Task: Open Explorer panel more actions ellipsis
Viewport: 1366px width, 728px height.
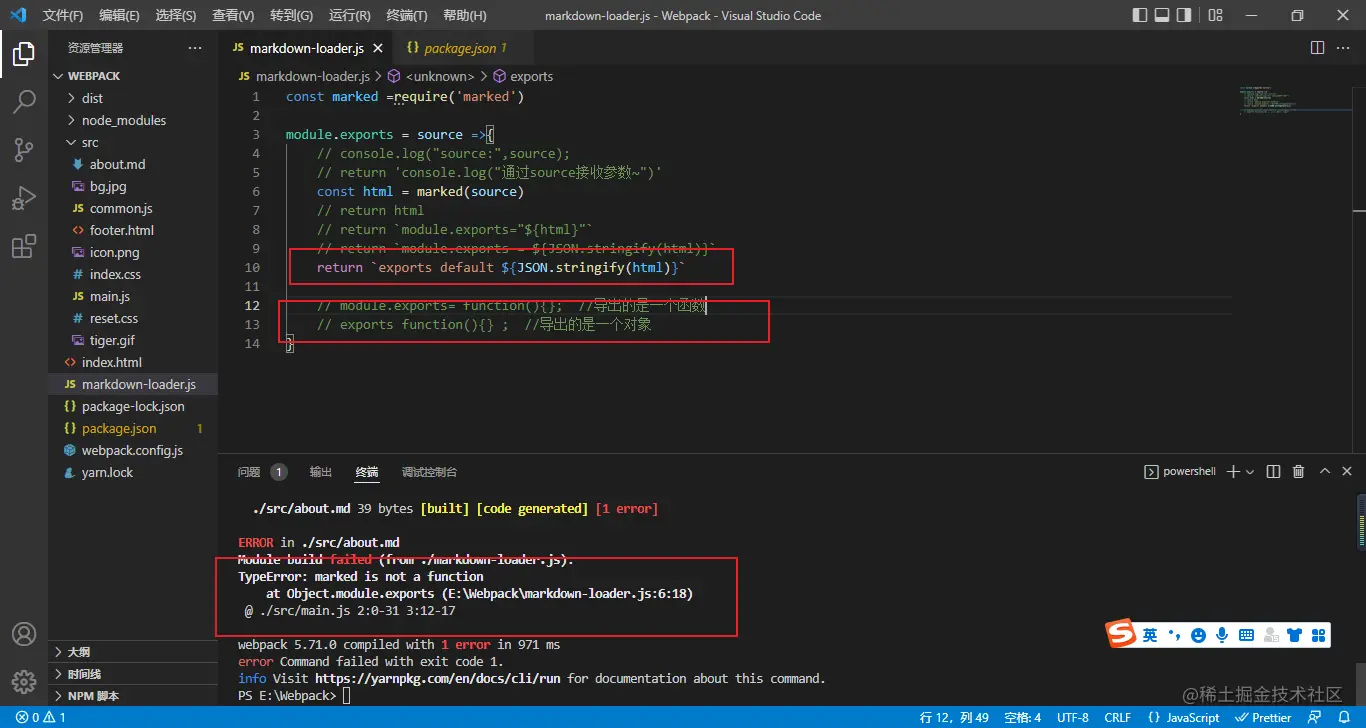Action: click(194, 48)
